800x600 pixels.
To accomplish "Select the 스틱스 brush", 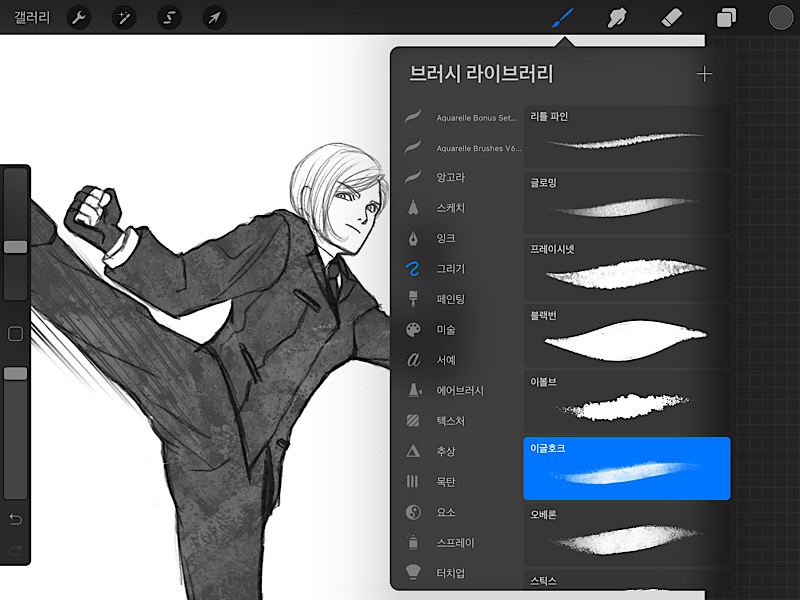I will tap(627, 580).
